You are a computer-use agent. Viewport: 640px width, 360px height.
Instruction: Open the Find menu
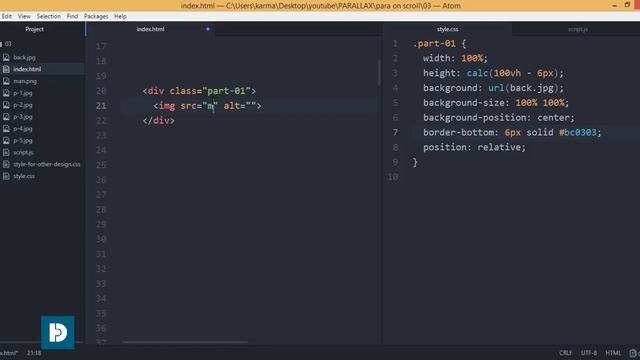tap(72, 16)
